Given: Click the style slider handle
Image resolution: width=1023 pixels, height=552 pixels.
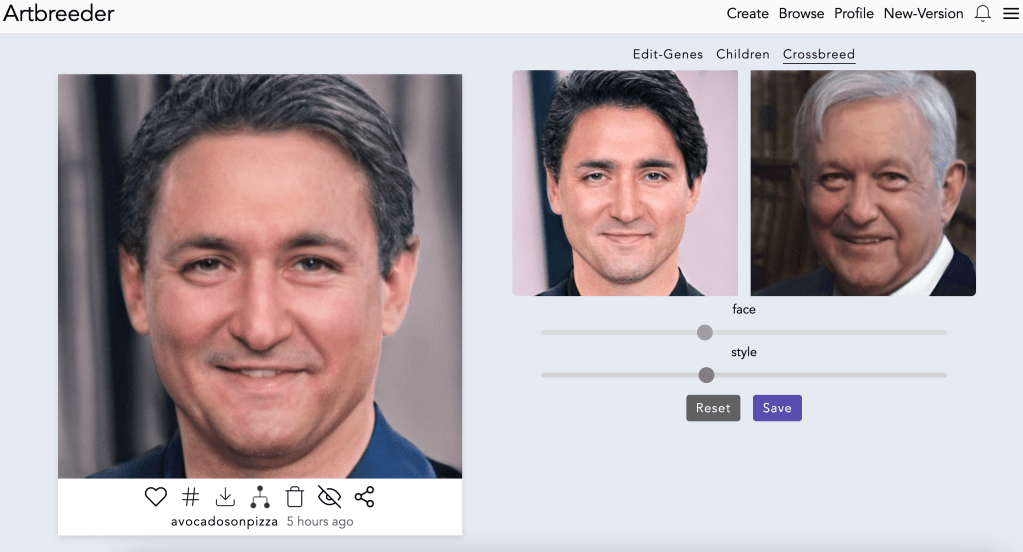Looking at the screenshot, I should tap(706, 375).
